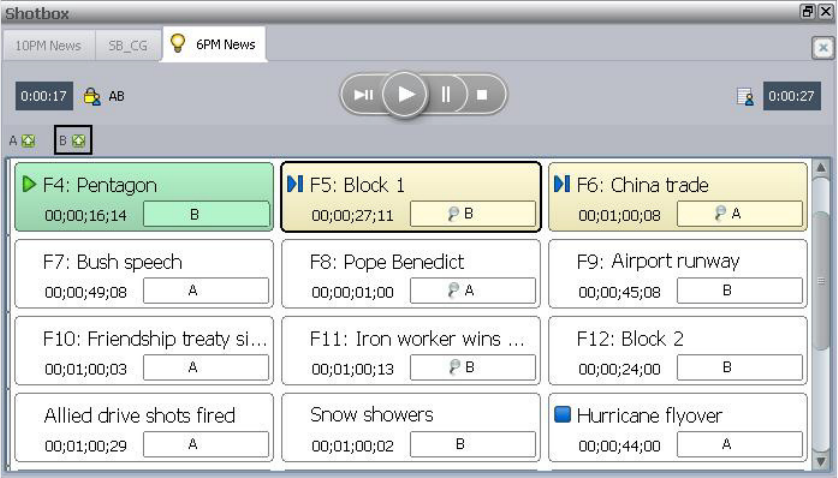Click the magnifier icon in F8 channel box
The height and width of the screenshot is (478, 838).
[453, 290]
